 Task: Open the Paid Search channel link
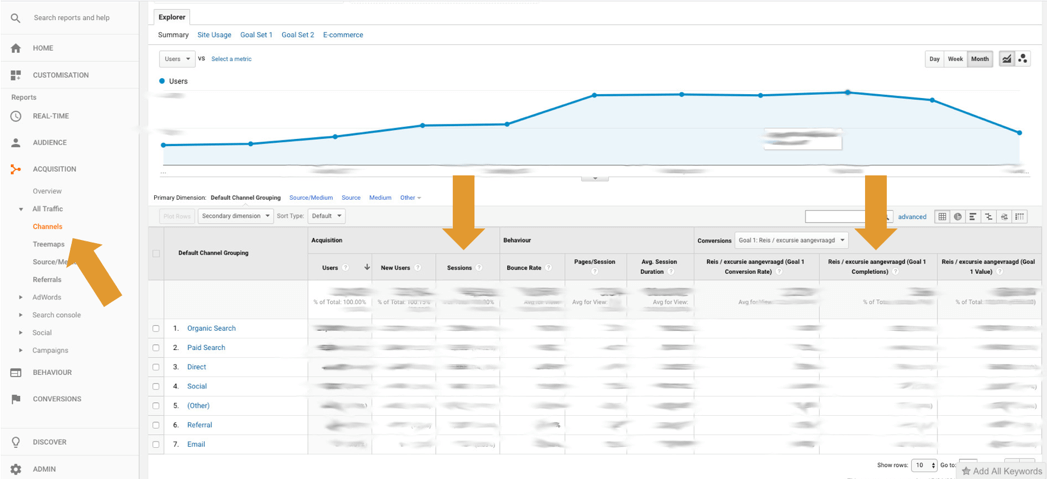[206, 347]
